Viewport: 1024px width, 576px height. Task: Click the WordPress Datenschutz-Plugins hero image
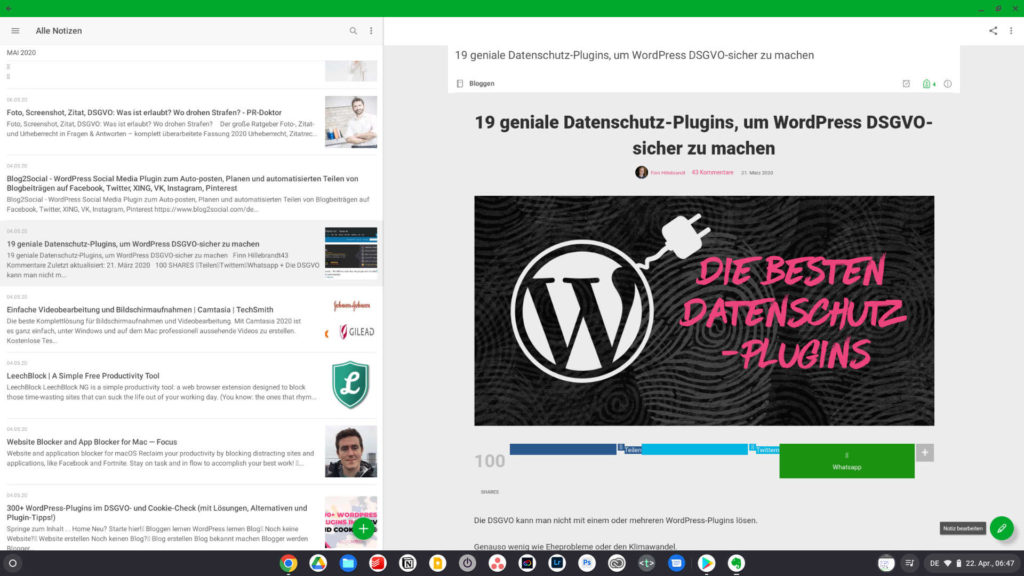coord(704,311)
